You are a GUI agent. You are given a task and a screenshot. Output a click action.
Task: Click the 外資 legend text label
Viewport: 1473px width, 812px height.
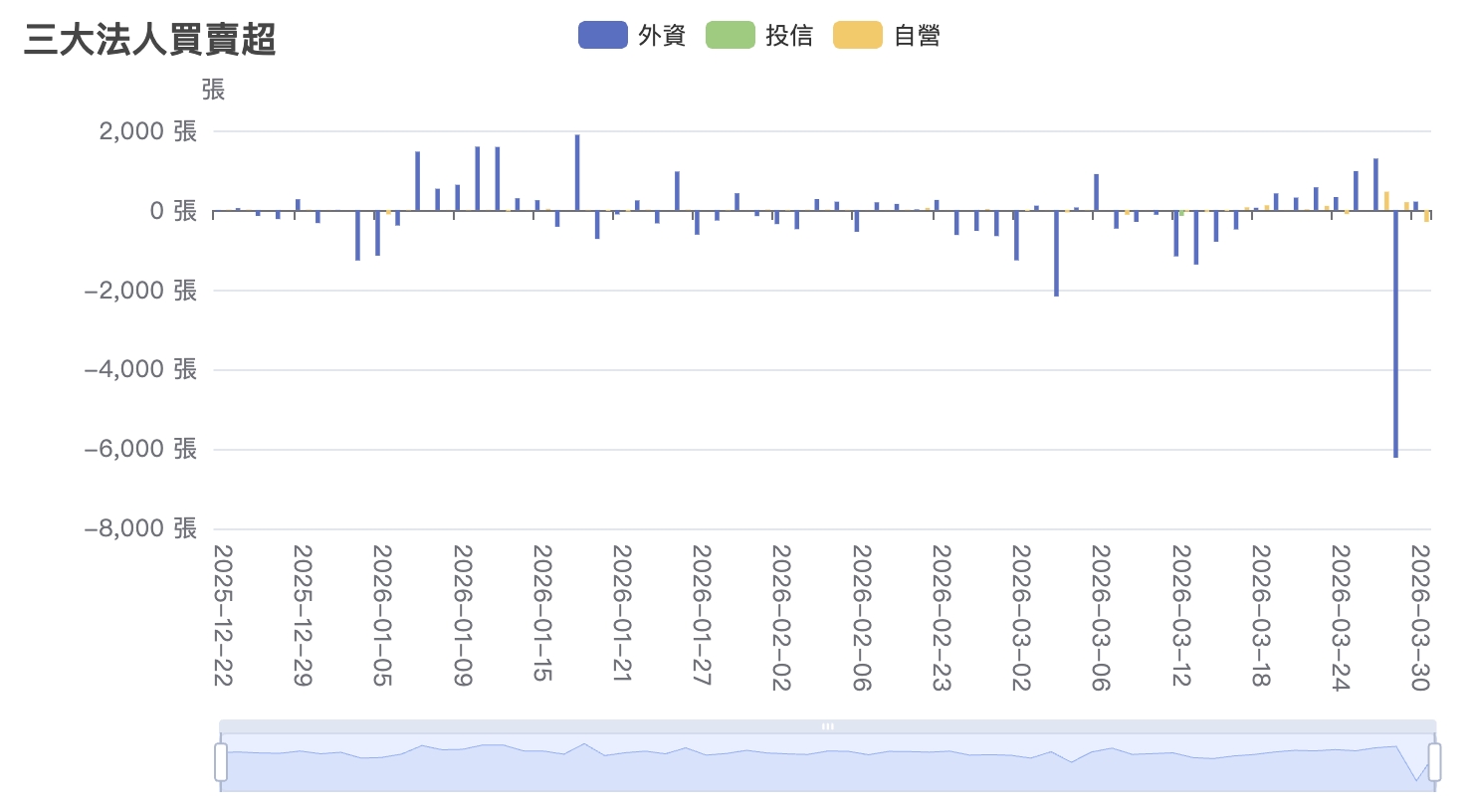pyautogui.click(x=662, y=36)
